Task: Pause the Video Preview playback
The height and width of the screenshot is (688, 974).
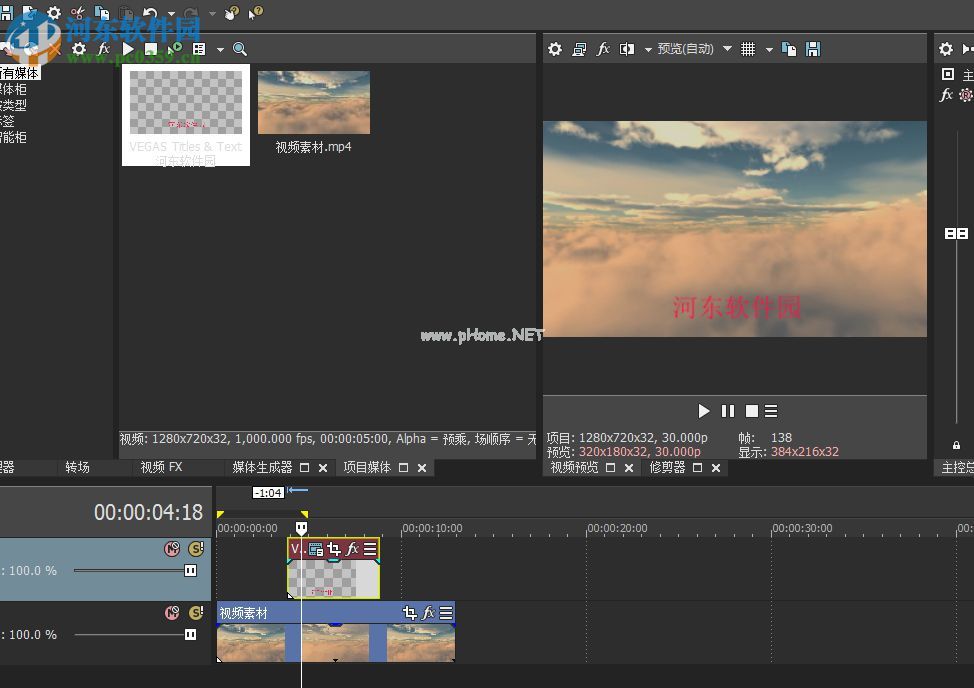Action: point(727,411)
